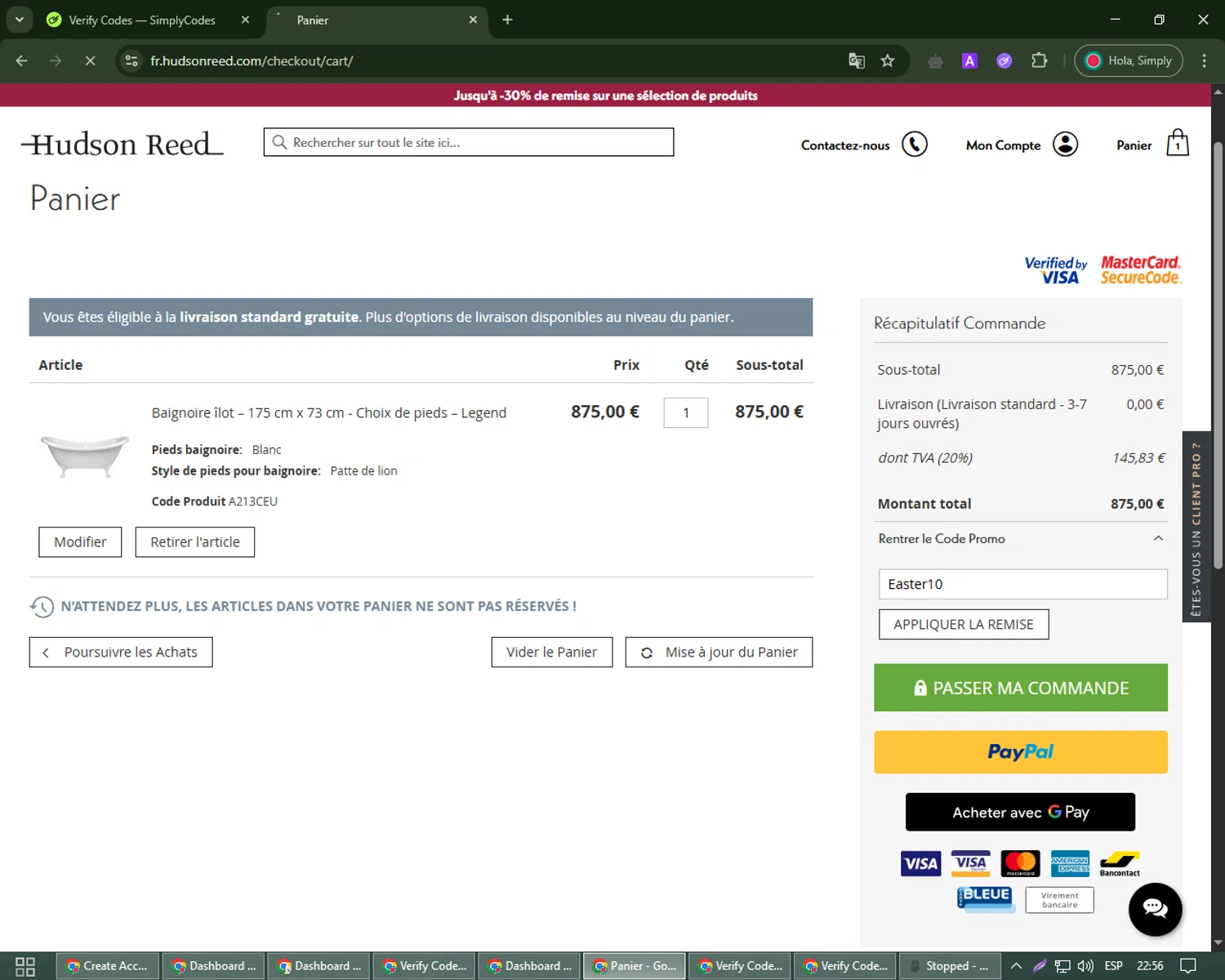Click the bathtub product thumbnail

(x=85, y=455)
